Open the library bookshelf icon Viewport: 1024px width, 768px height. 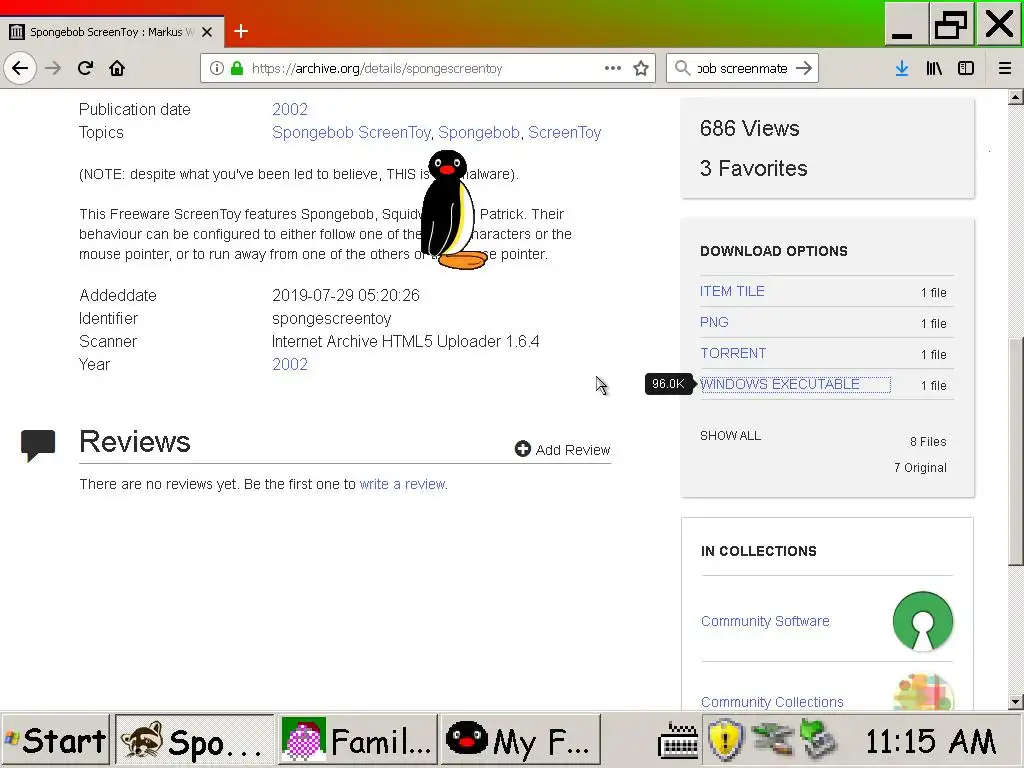click(934, 68)
